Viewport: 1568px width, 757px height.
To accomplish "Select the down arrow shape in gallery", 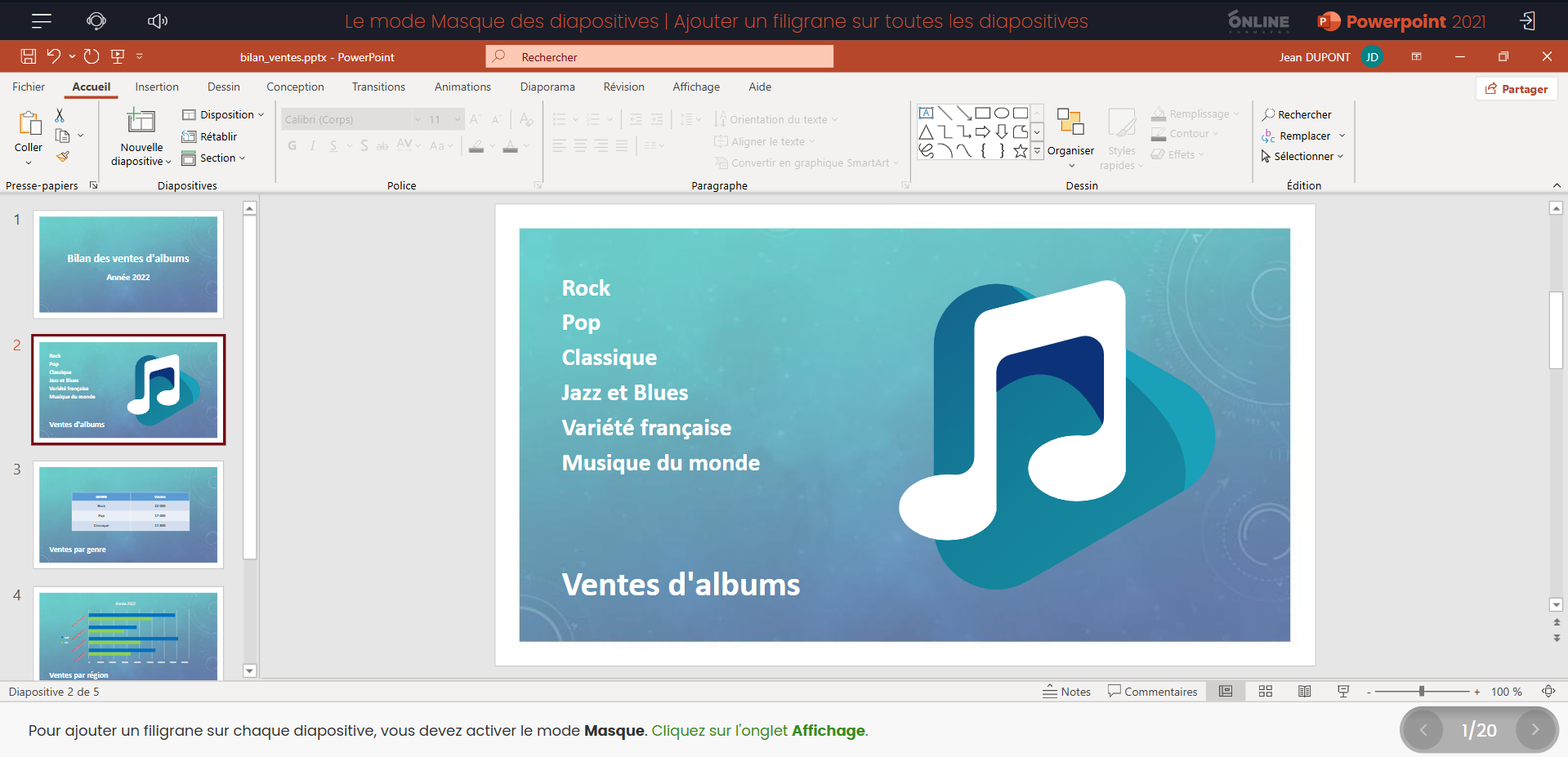I will pos(1002,131).
